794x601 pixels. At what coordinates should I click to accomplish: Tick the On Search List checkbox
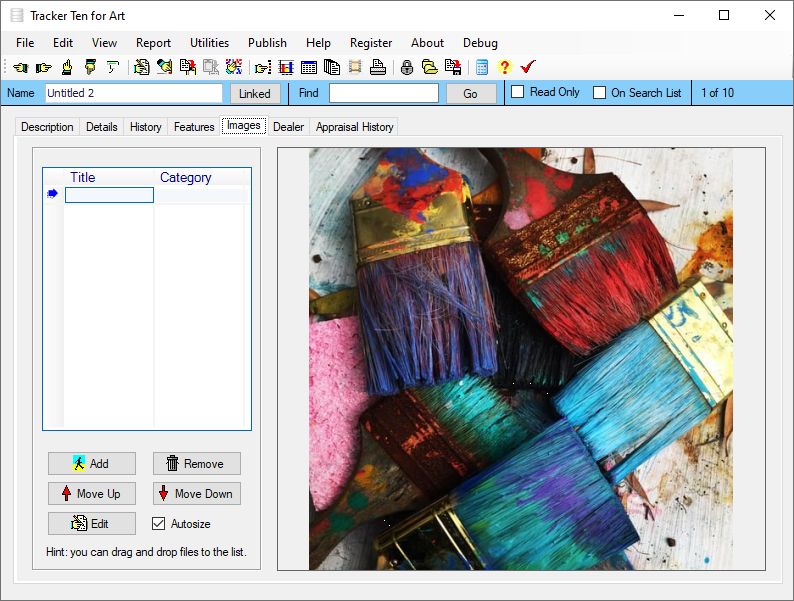click(x=600, y=93)
